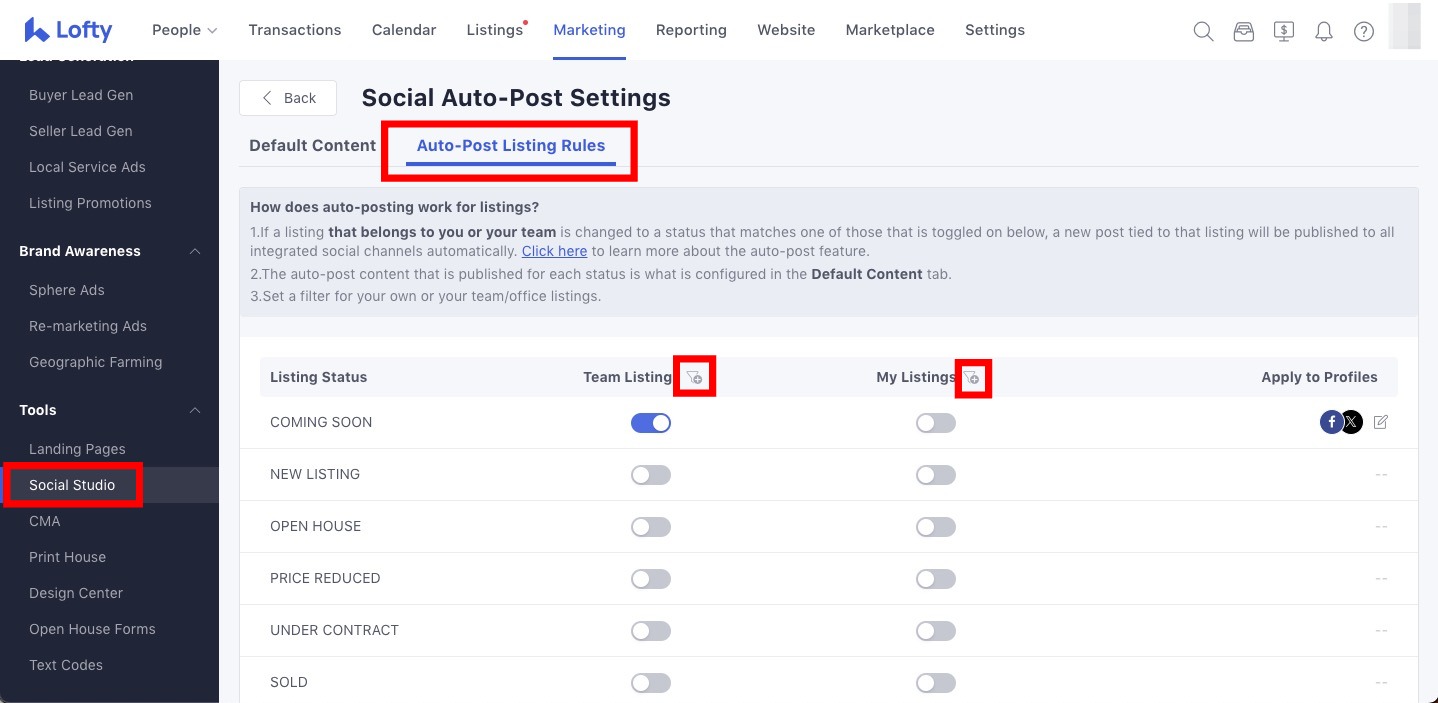Open the inbox tray icon in header
The image size is (1438, 703).
1243,31
